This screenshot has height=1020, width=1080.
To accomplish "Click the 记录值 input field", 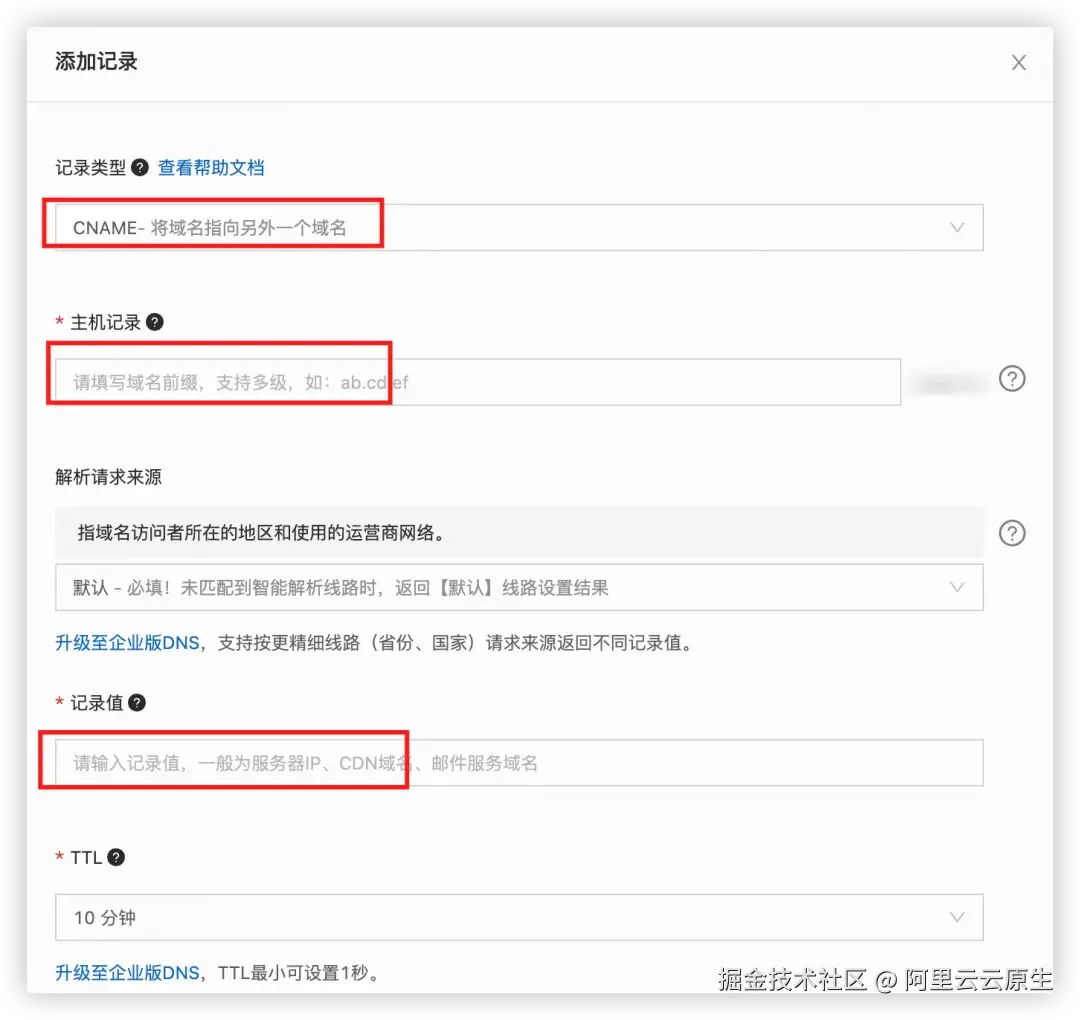I will pos(500,762).
